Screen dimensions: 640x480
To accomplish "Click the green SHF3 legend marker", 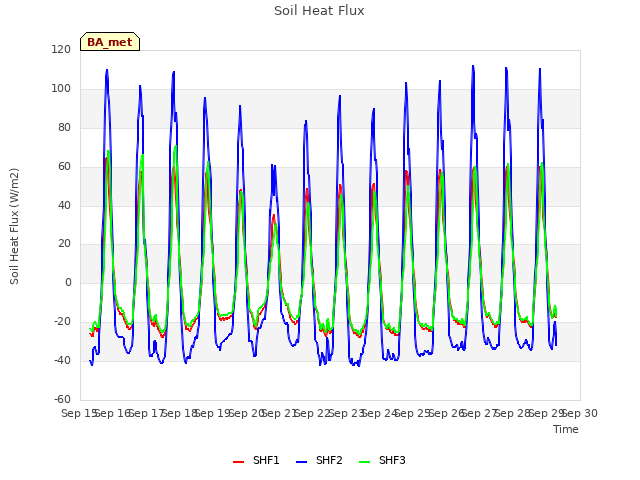I will point(364,462).
